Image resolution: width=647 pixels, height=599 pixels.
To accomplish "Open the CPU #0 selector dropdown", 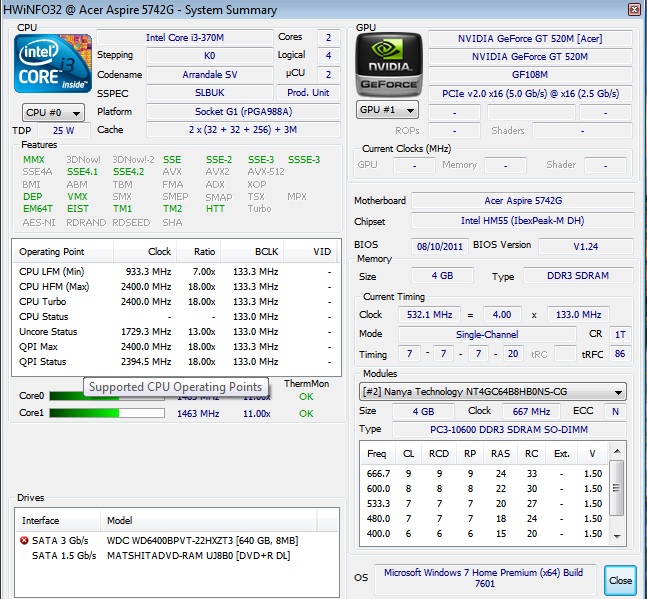I will click(53, 113).
